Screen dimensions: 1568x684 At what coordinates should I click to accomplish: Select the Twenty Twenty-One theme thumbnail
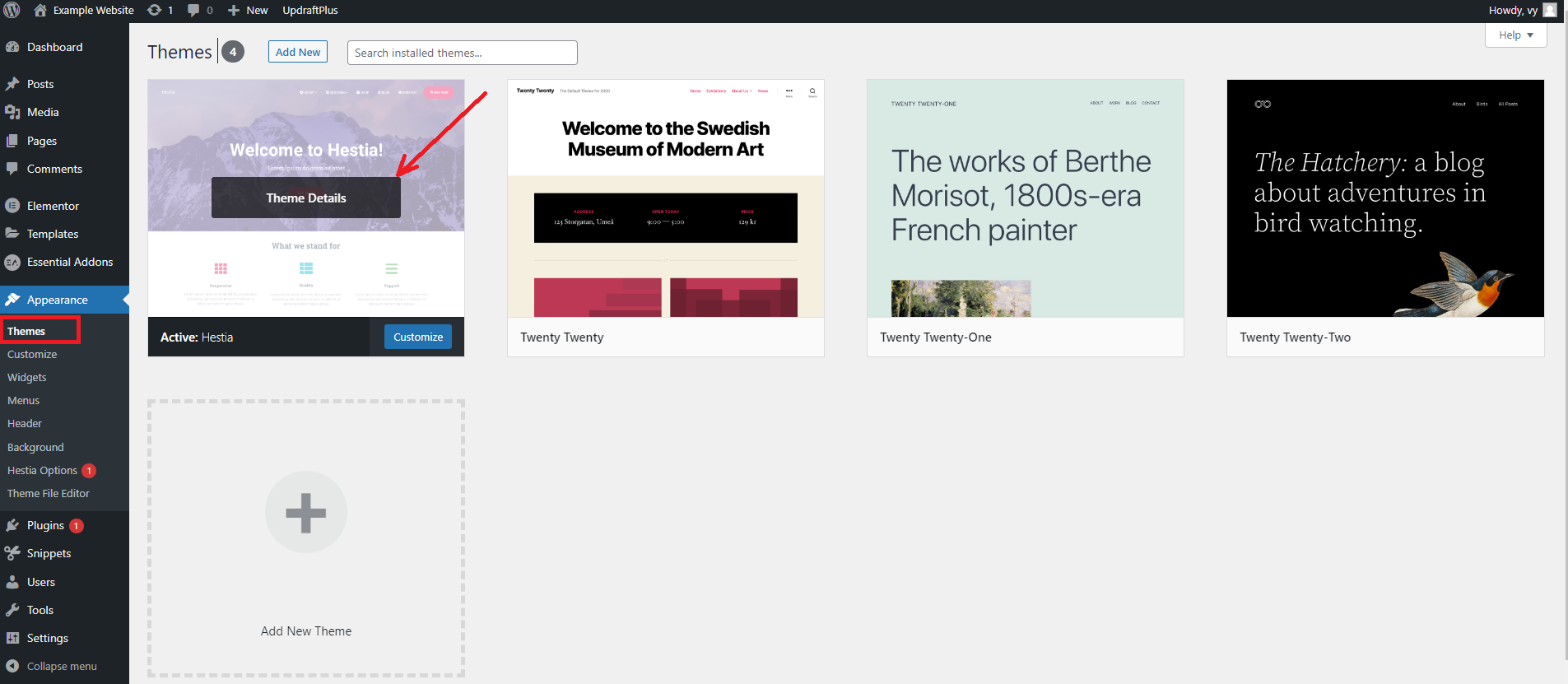1026,198
